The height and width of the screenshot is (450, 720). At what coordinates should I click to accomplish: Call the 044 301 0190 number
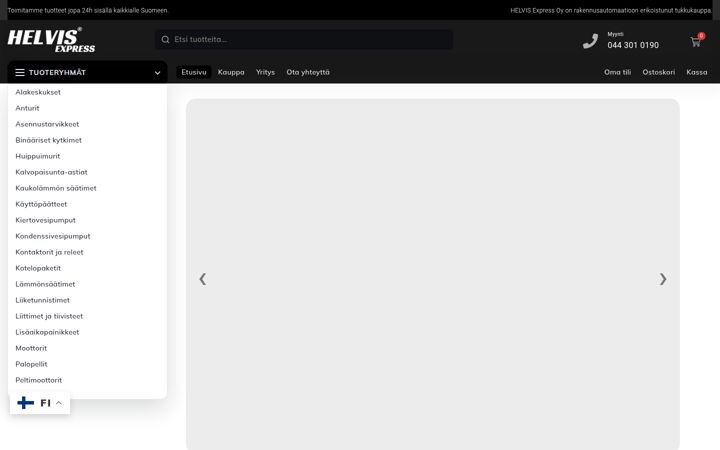(633, 45)
